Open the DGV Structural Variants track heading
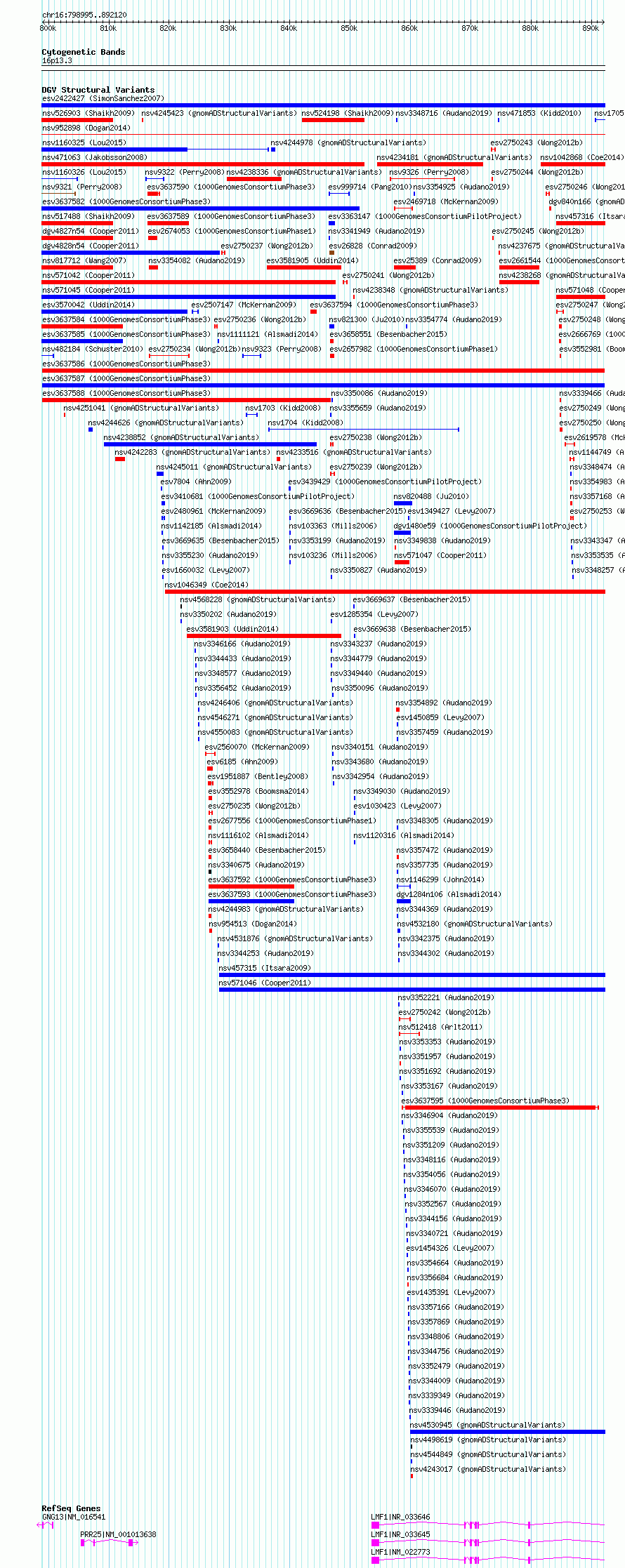 pyautogui.click(x=98, y=90)
